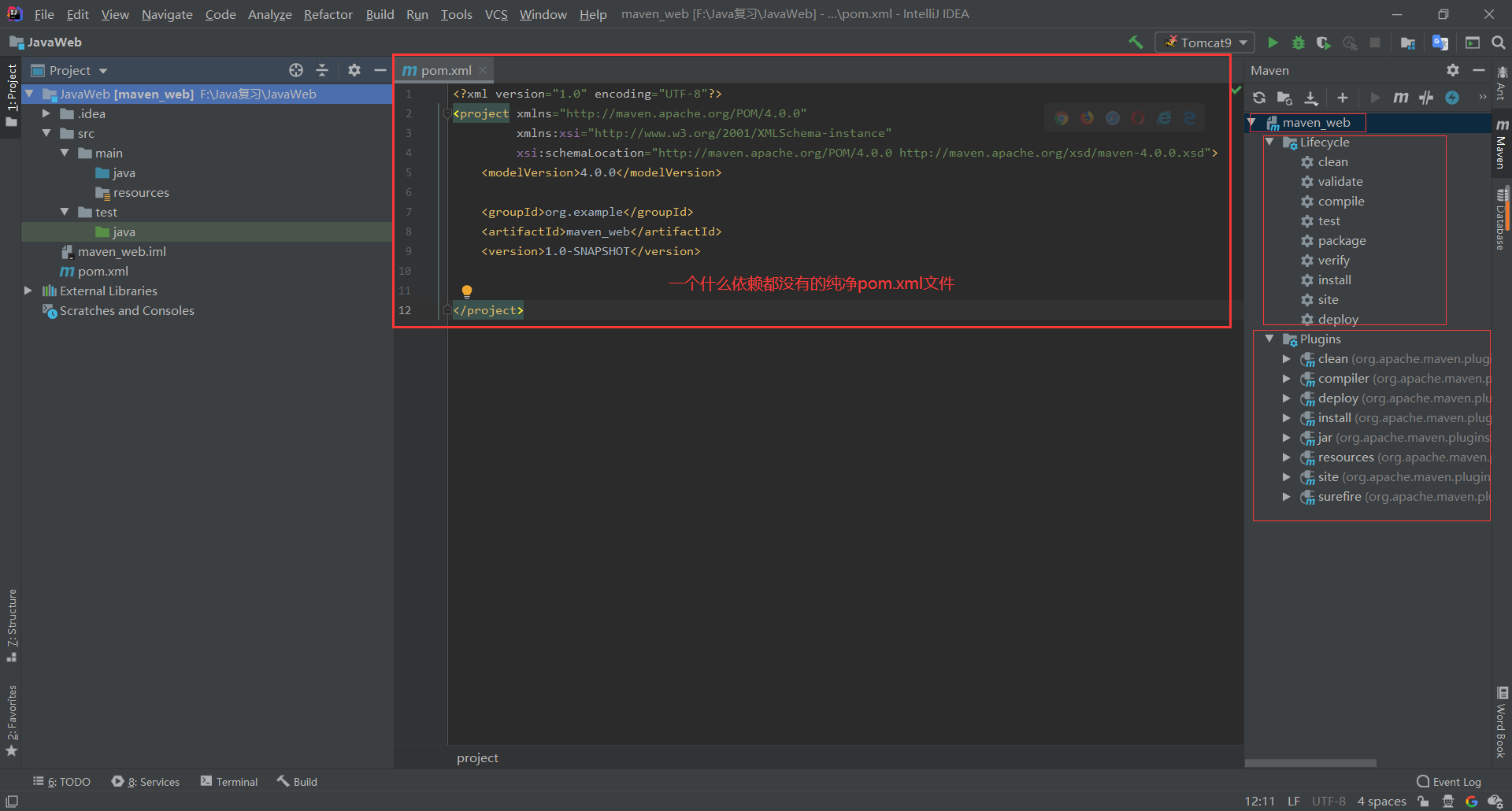The image size is (1512, 811).
Task: Run with Coverage shield icon
Action: [x=1324, y=43]
